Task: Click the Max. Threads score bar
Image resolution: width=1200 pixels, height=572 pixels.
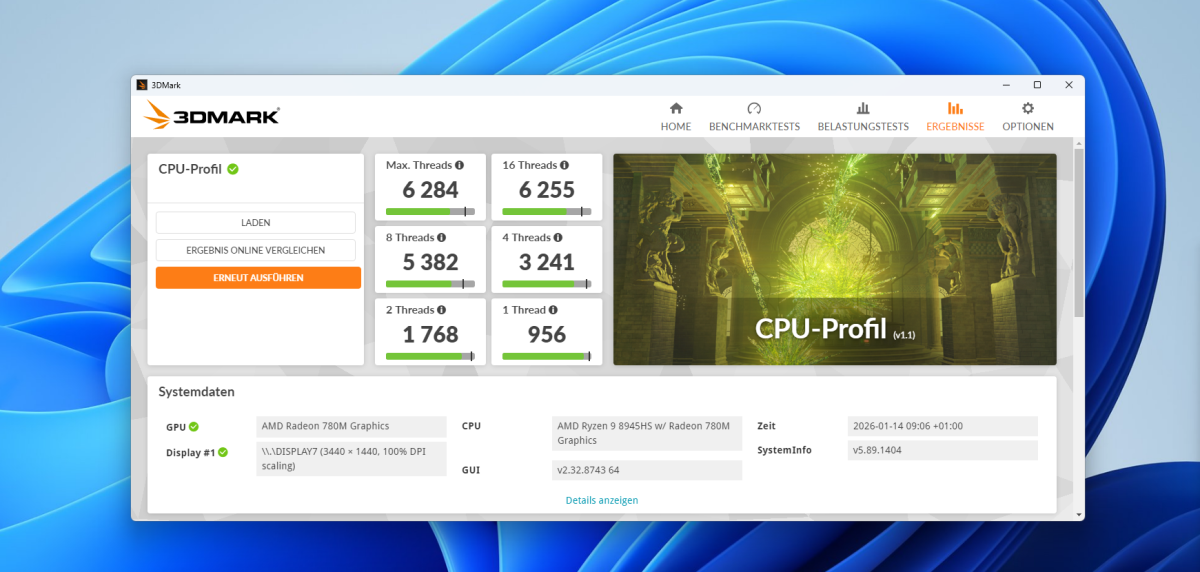Action: (x=430, y=212)
